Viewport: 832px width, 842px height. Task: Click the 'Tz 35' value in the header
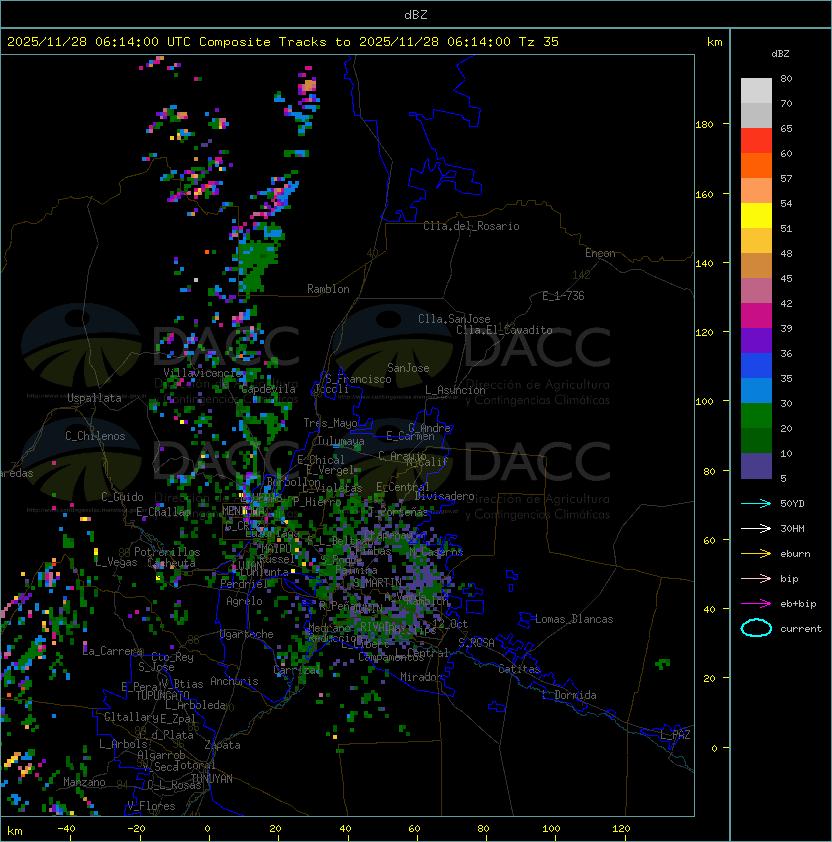(539, 41)
